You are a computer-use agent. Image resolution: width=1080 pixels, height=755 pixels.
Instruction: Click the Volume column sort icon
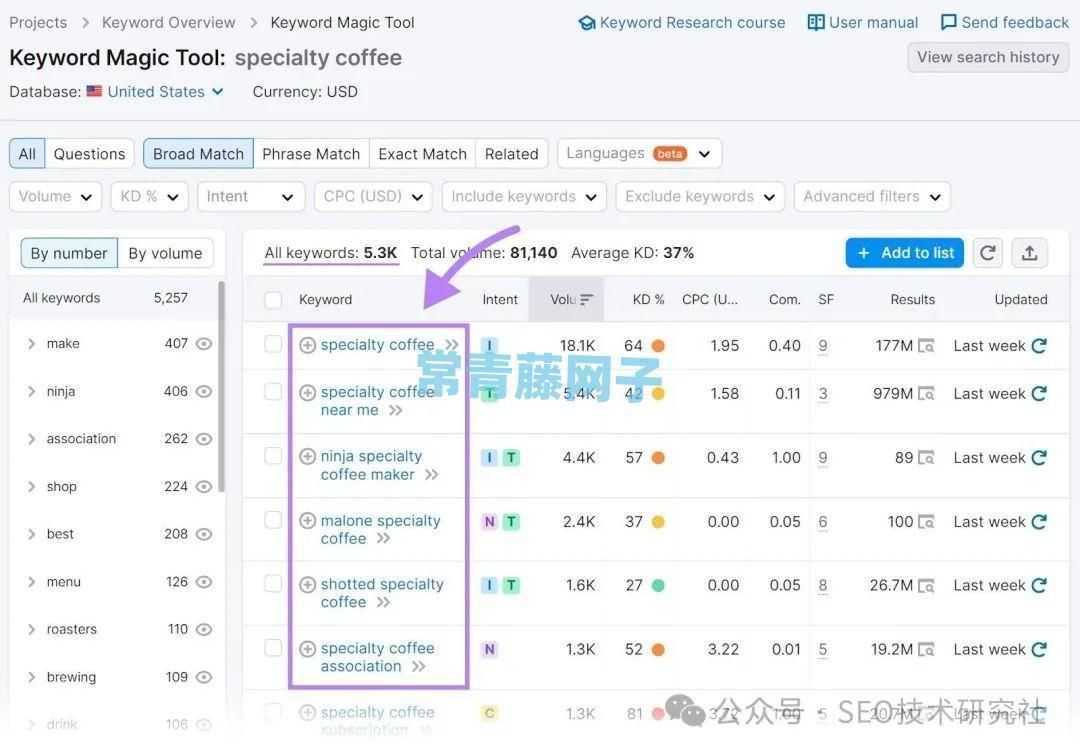[586, 300]
